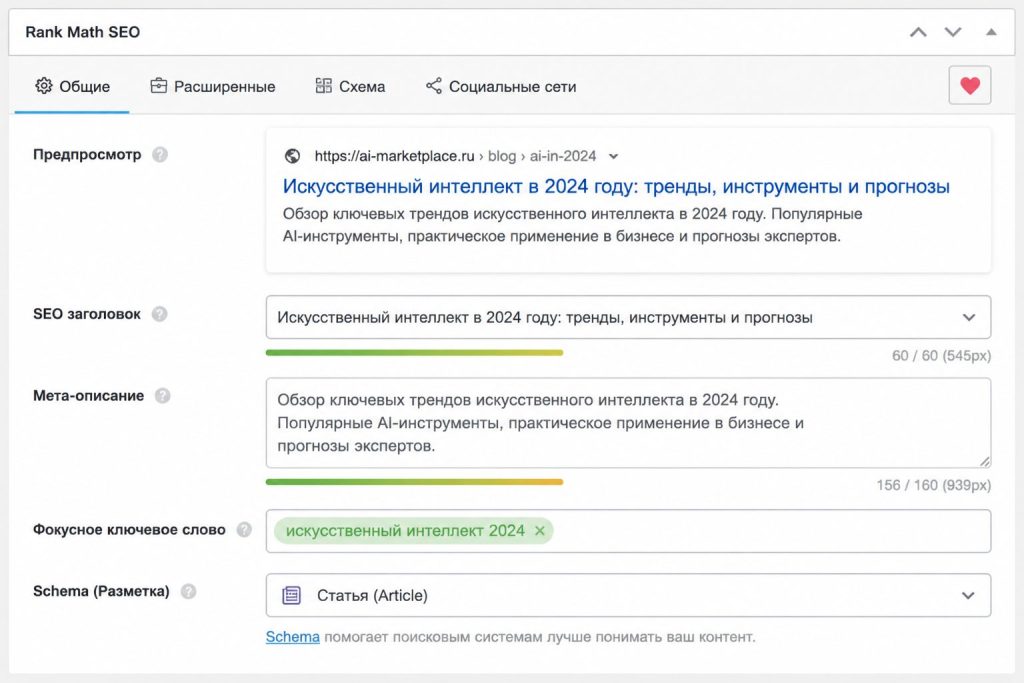The width and height of the screenshot is (1024, 683).
Task: Click help icon next to Предпросмотр
Action: [x=160, y=155]
